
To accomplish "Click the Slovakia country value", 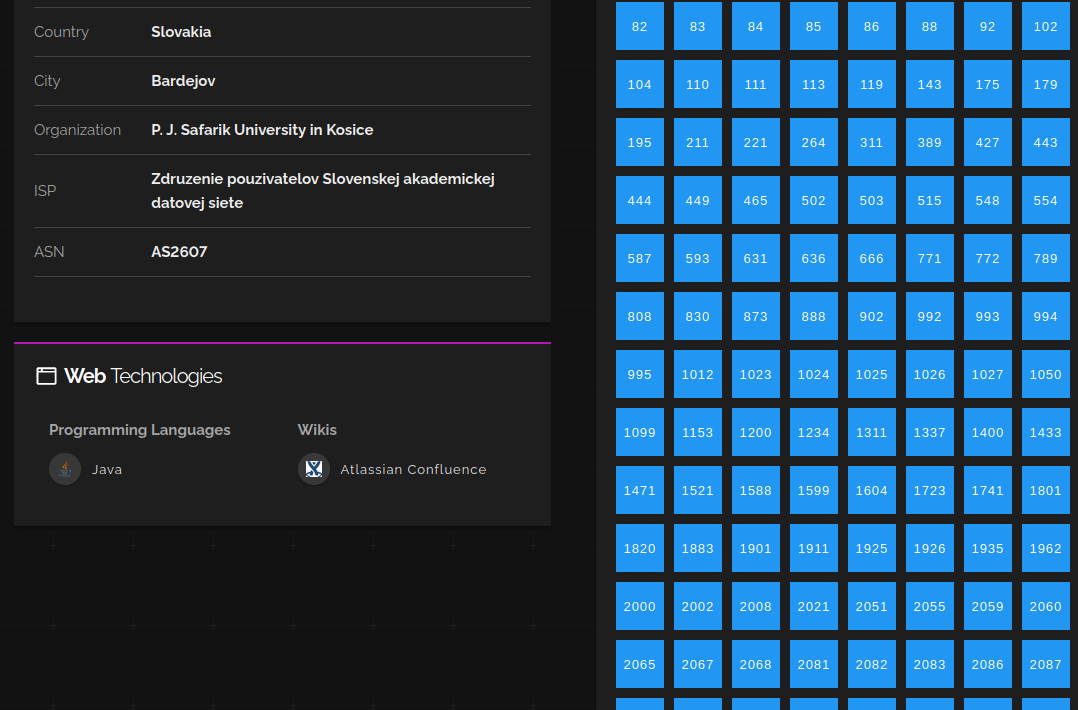I will (181, 32).
